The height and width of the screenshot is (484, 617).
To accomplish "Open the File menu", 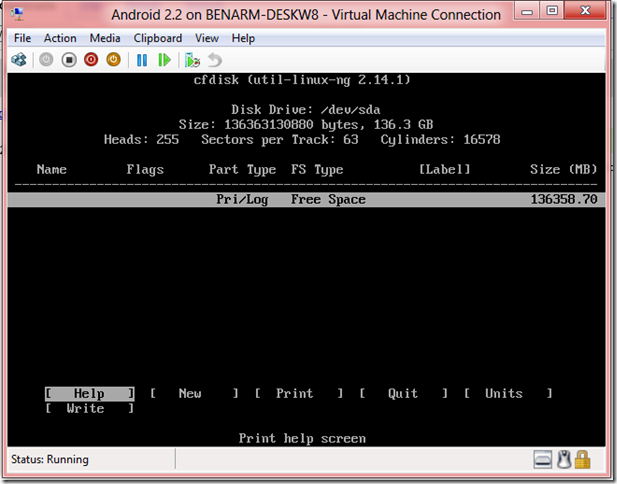I will 22,38.
